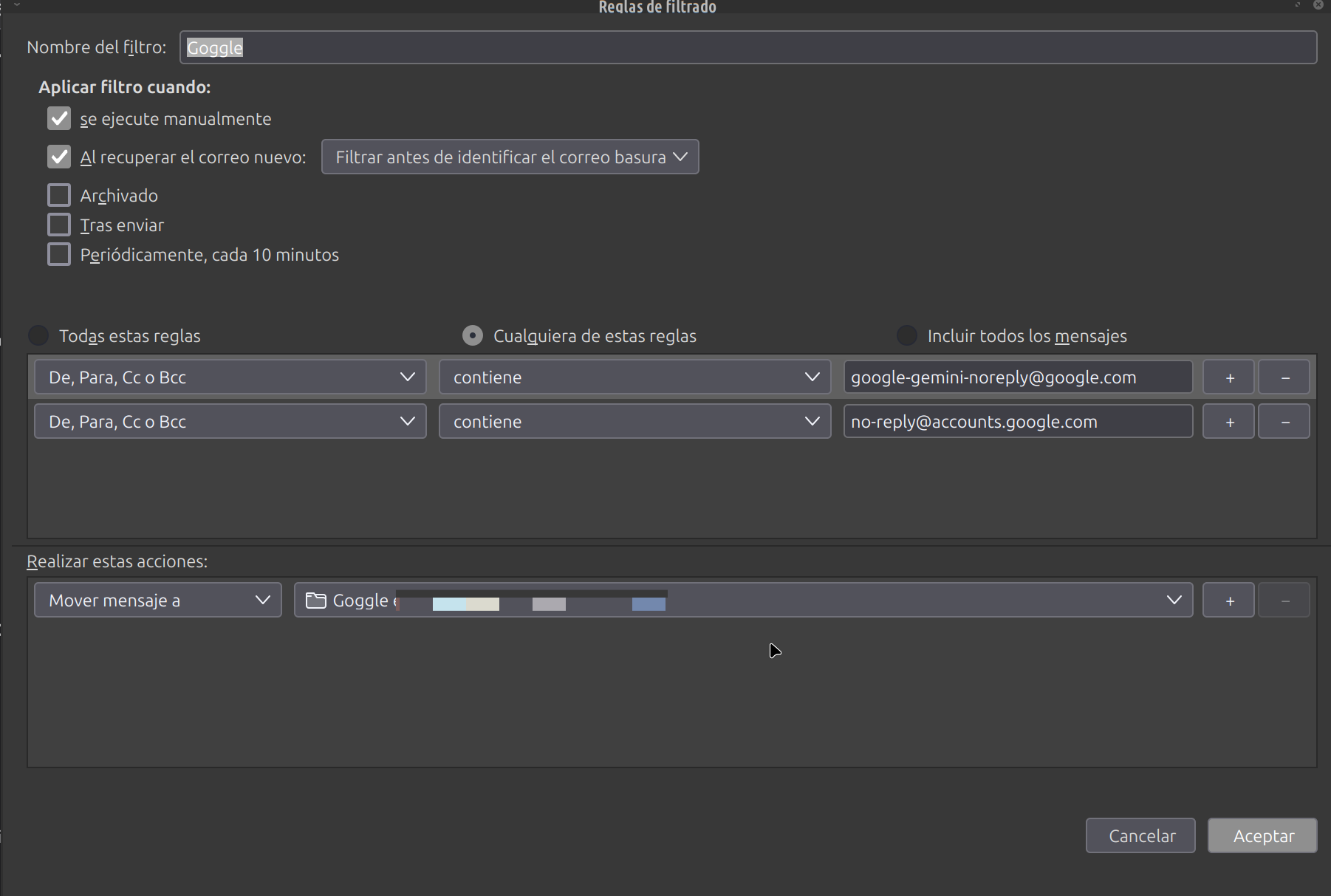Remove the google-gemini-noreply rule row

1284,377
